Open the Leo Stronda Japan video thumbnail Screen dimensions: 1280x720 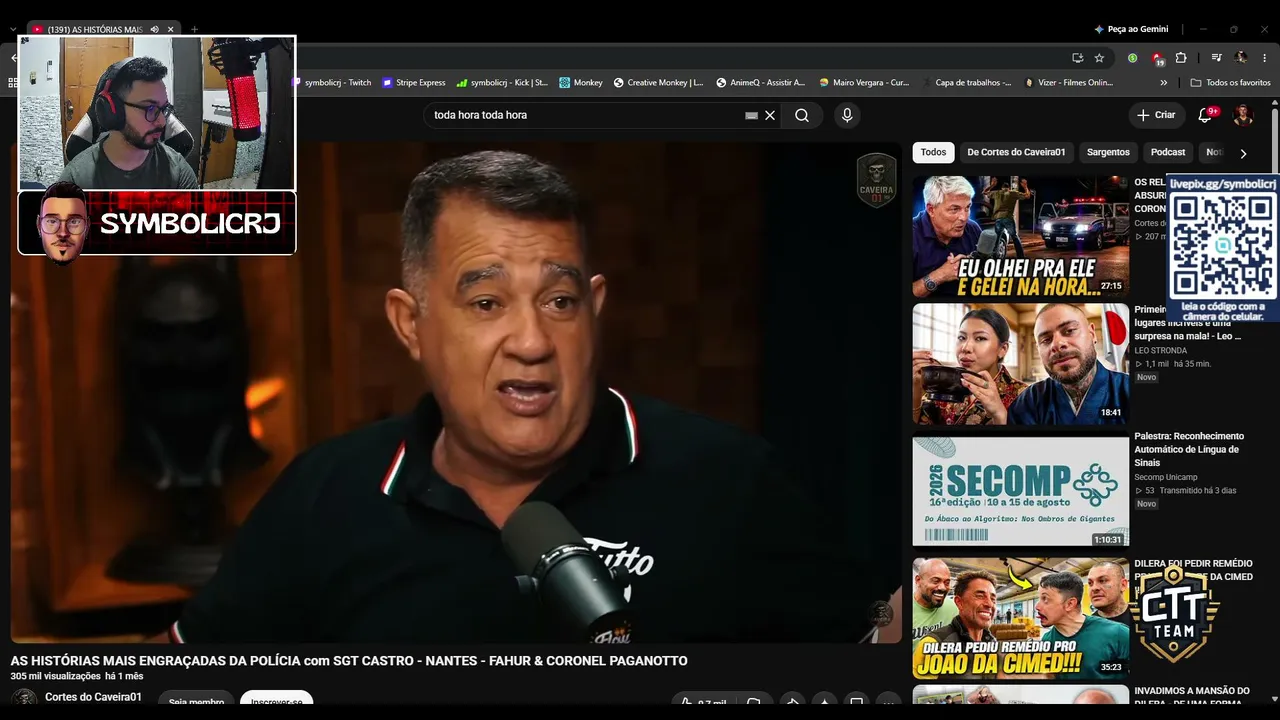(1021, 364)
